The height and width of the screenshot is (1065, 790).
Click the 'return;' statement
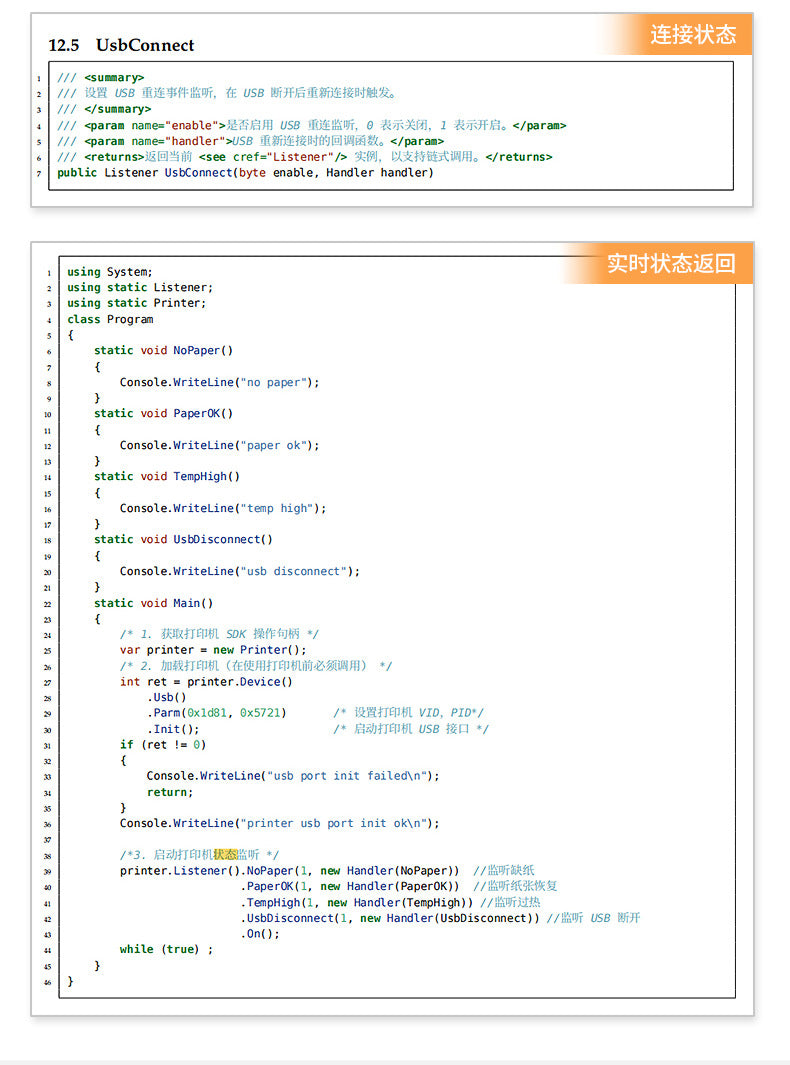point(170,793)
